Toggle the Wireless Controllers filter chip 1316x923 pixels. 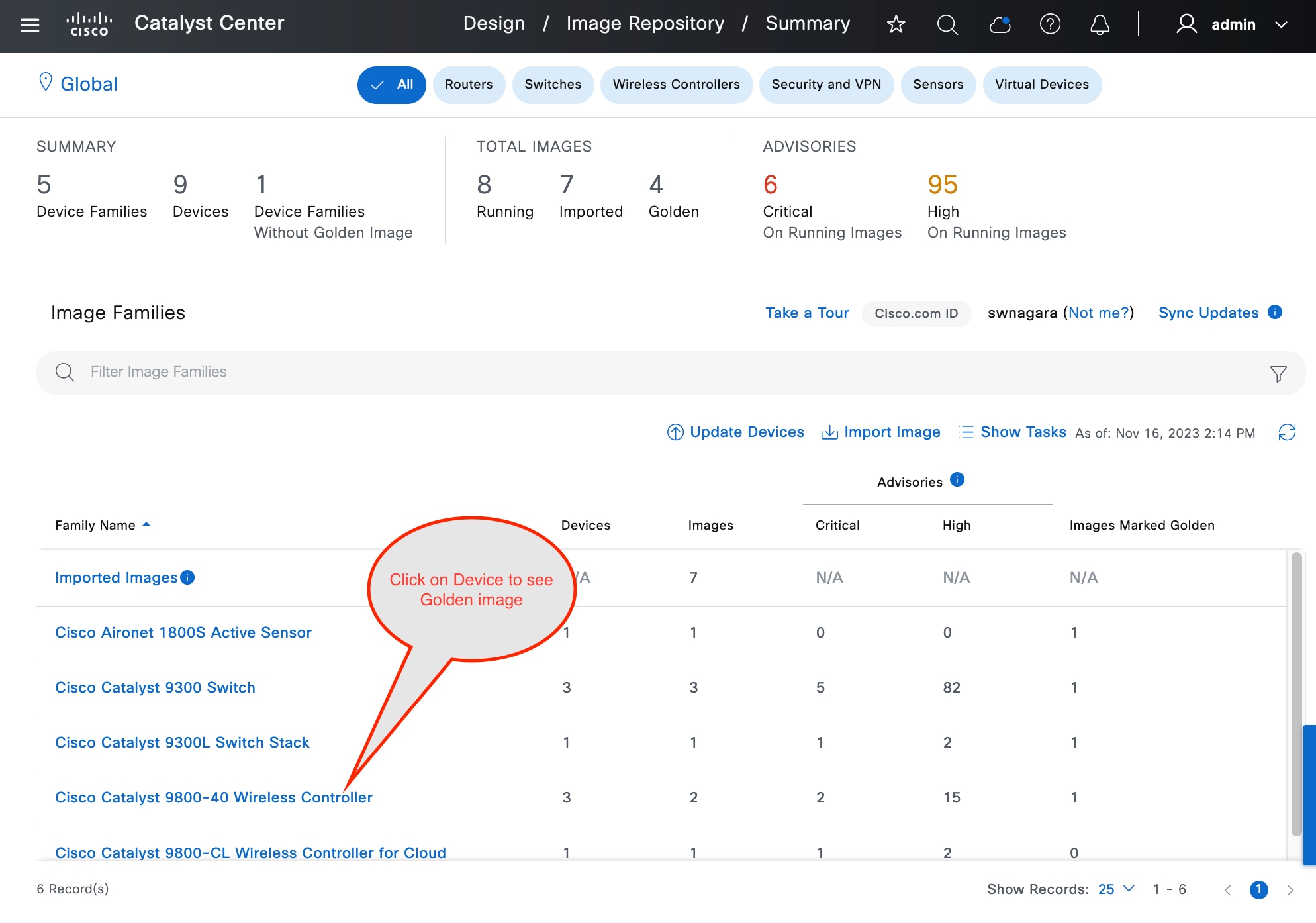(676, 85)
